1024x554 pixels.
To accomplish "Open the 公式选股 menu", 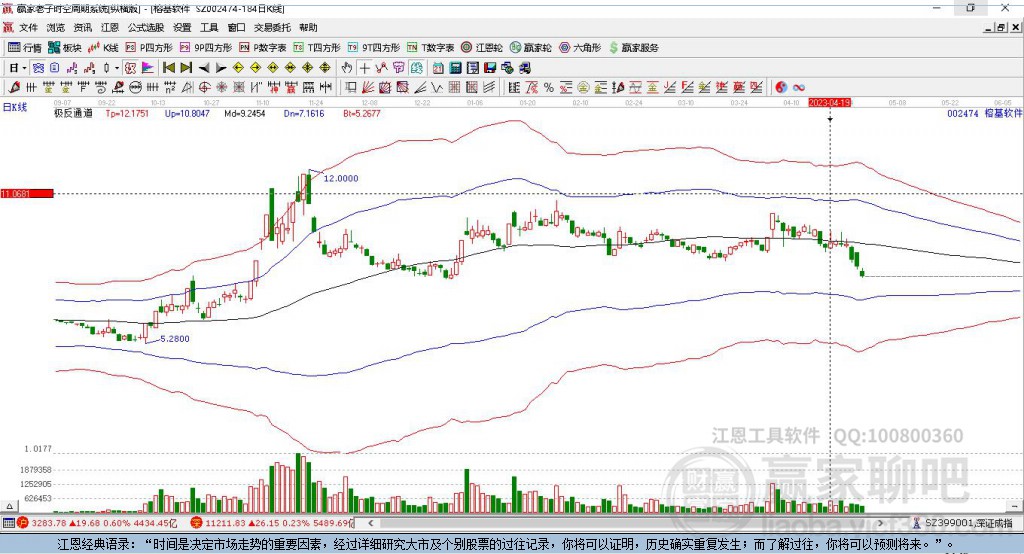I will (x=146, y=27).
